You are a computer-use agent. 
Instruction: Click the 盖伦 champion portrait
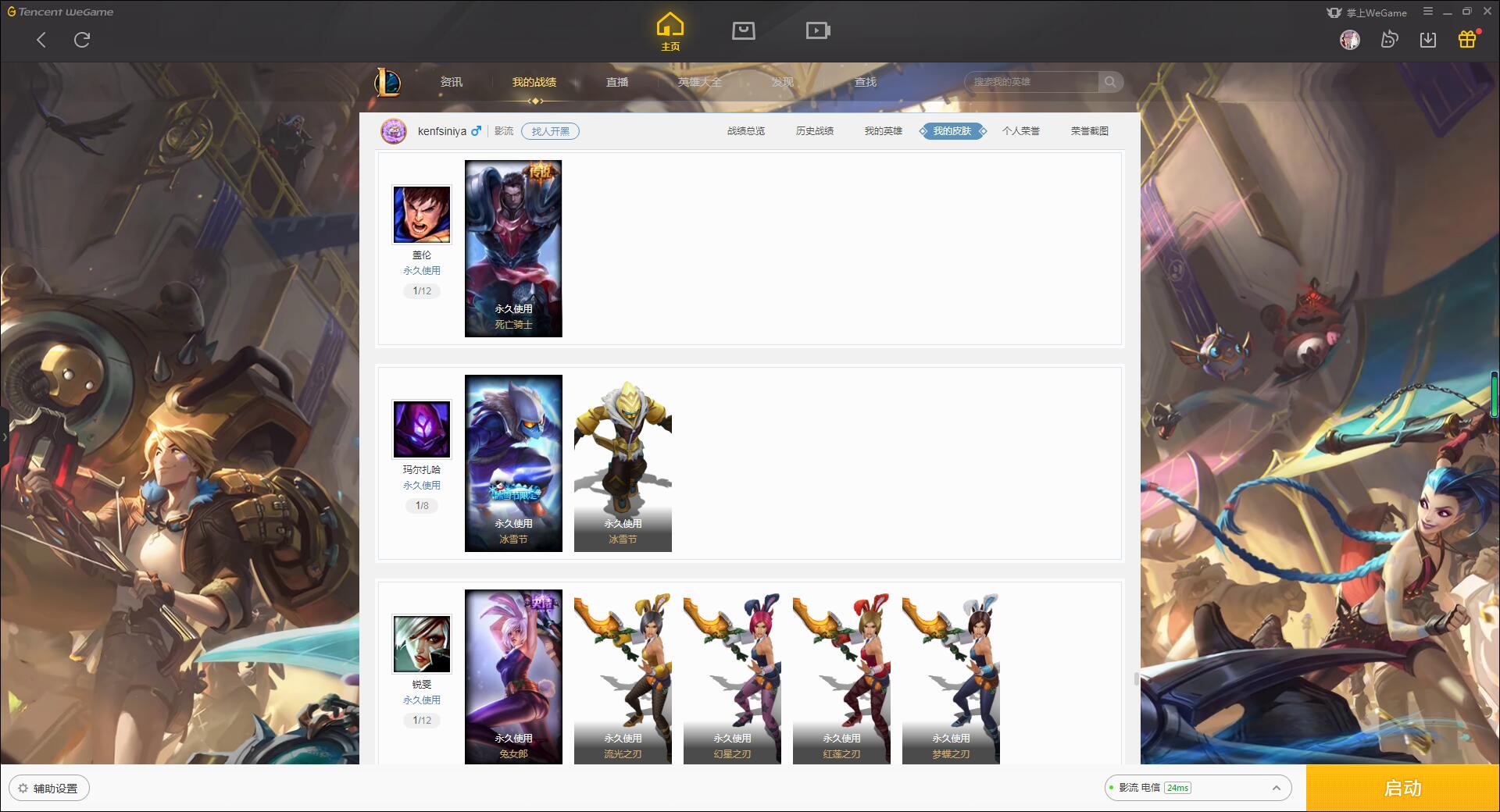coord(422,215)
